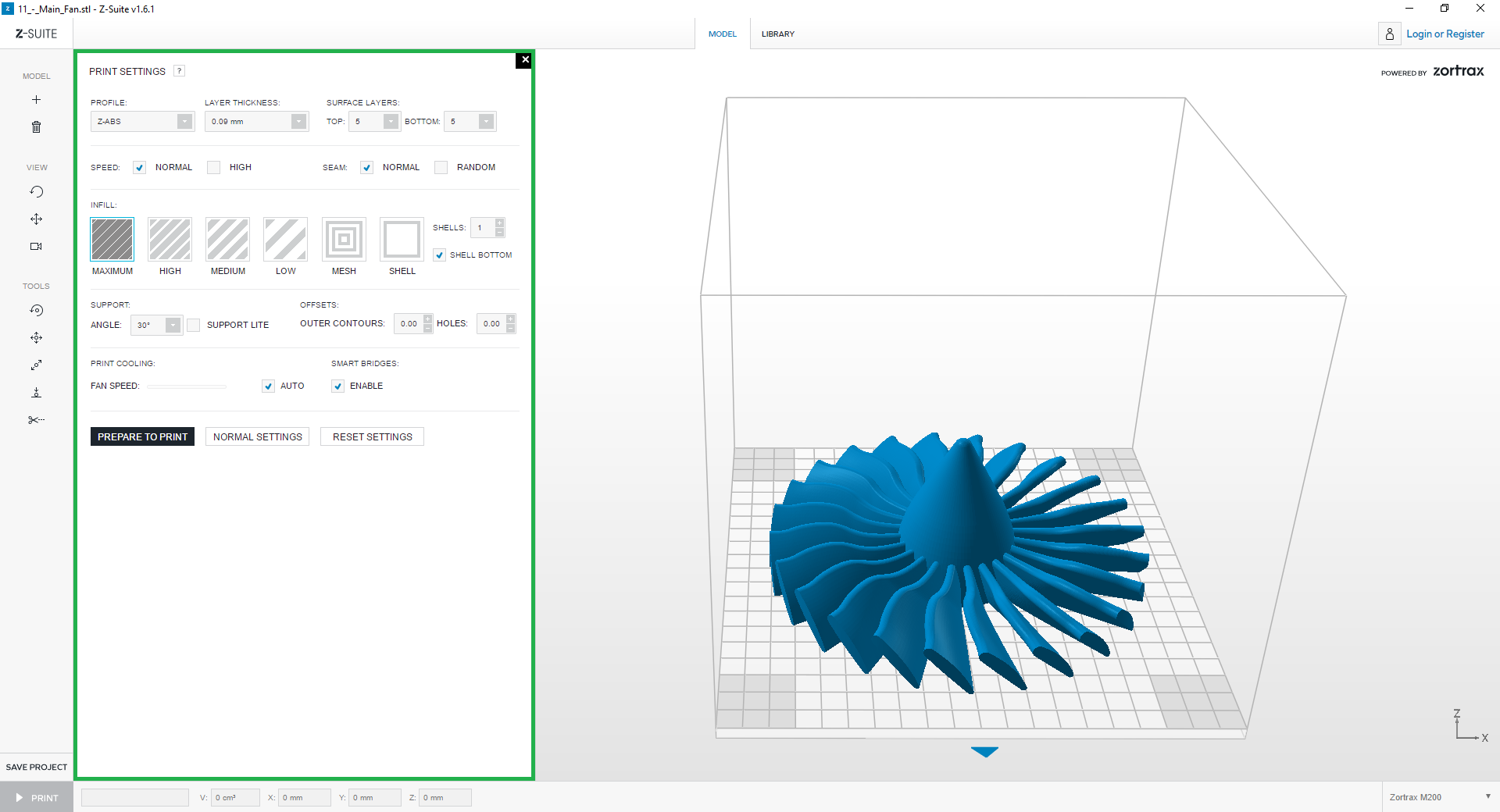Viewport: 1500px width, 812px height.
Task: Enable SUPPORT LITE checkbox
Action: coord(194,325)
